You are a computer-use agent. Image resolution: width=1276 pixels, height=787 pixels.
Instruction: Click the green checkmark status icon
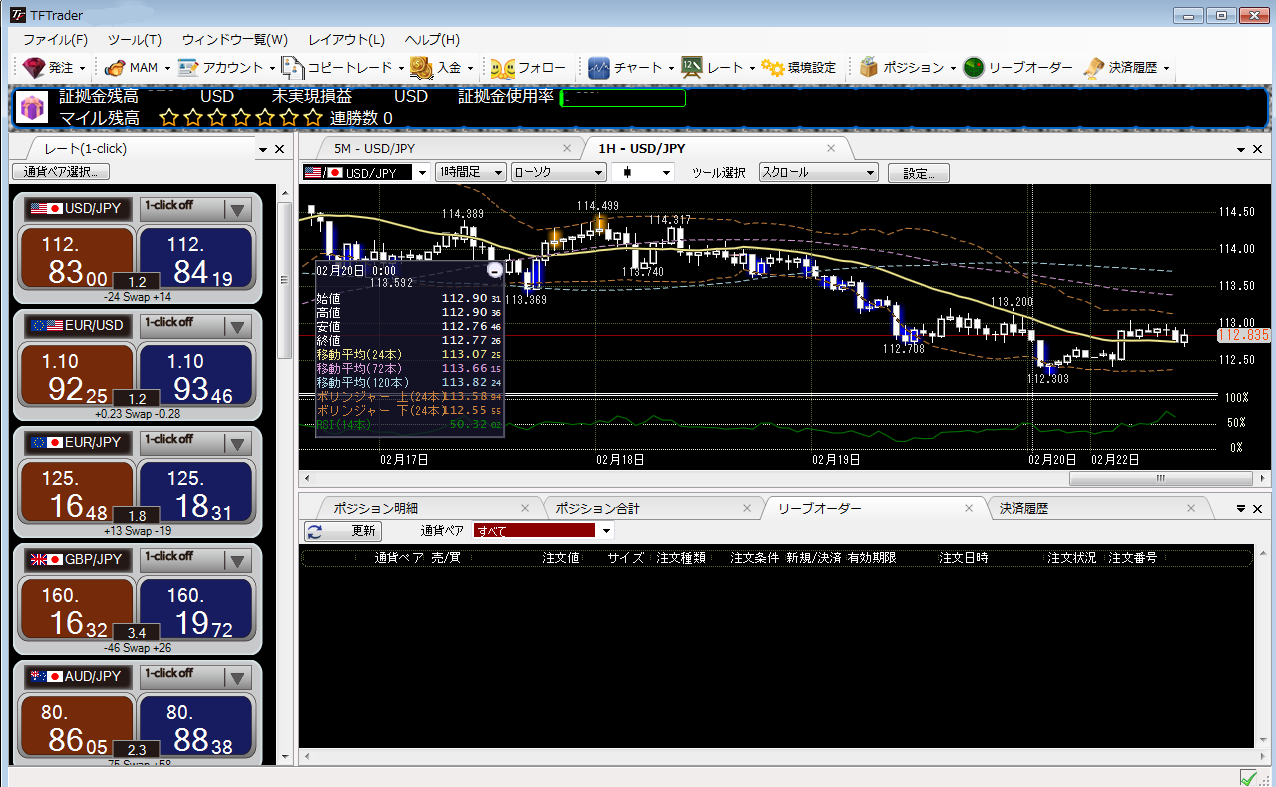click(x=1248, y=777)
